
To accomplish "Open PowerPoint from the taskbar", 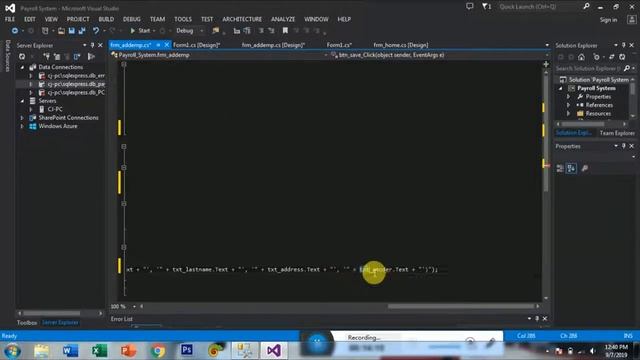I will click(x=128, y=350).
